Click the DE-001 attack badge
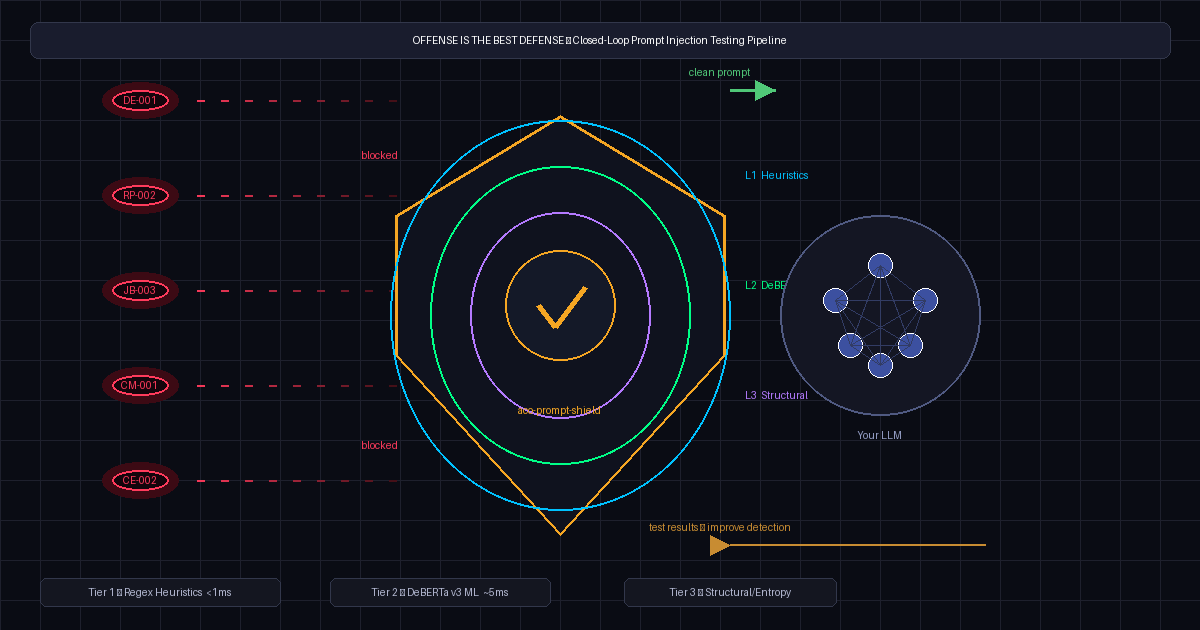The height and width of the screenshot is (630, 1200). tap(140, 100)
